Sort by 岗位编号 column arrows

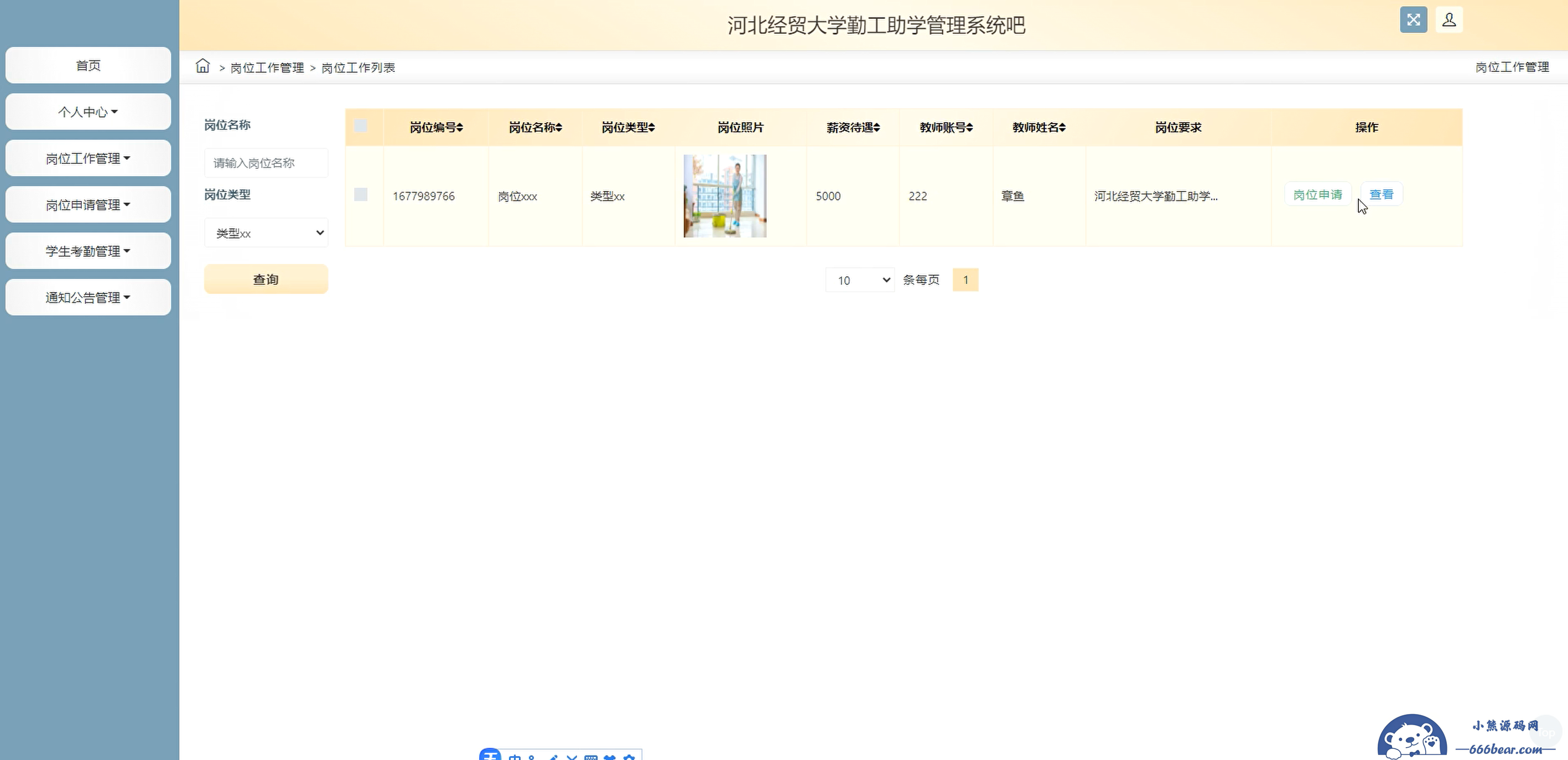pyautogui.click(x=460, y=127)
